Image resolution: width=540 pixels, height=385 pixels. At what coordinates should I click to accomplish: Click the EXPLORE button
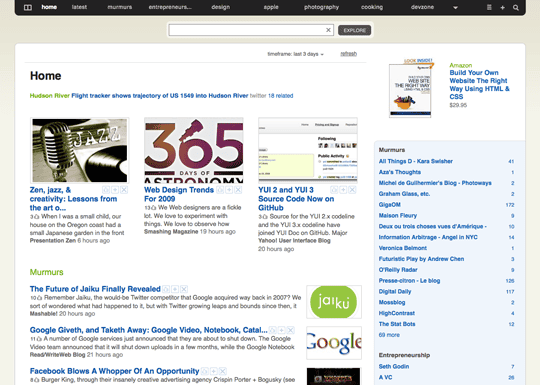tap(354, 30)
